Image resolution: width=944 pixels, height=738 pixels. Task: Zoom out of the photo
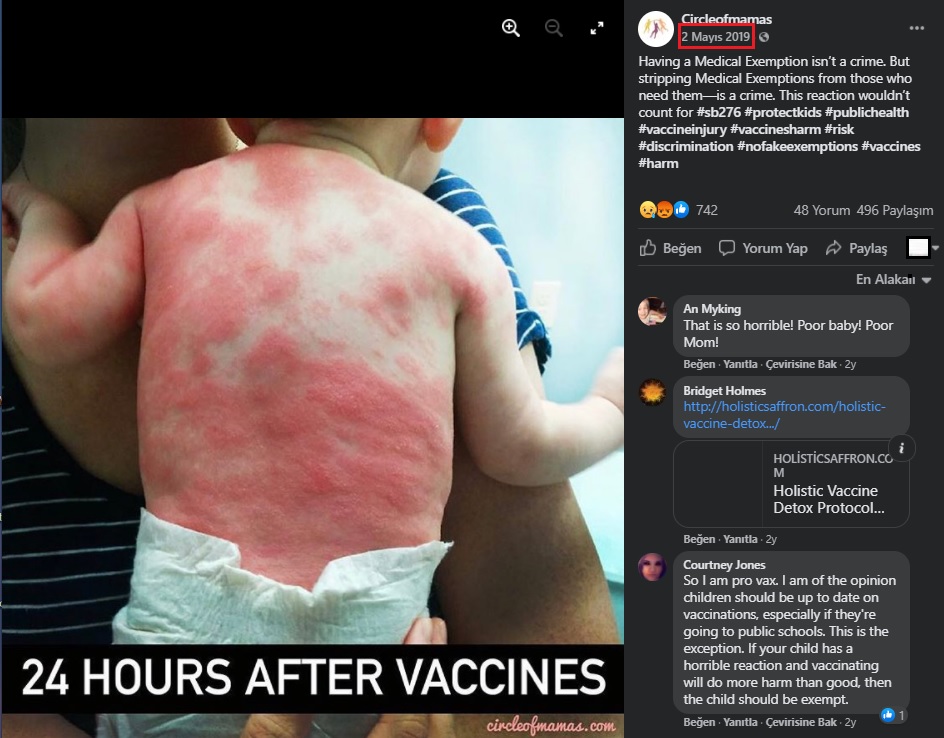[553, 28]
